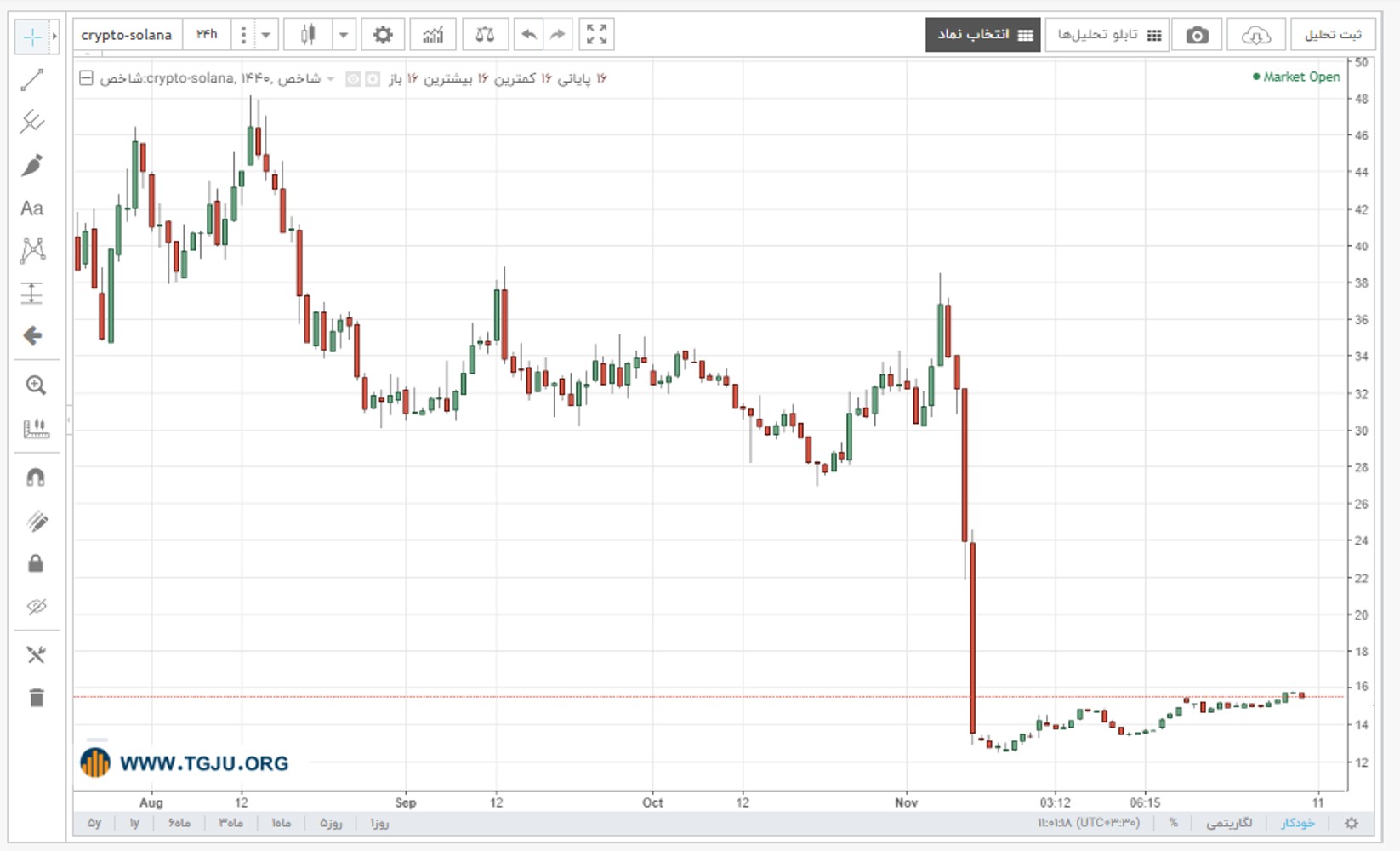Switch chart to fullscreen mode
The height and width of the screenshot is (851, 1400).
(597, 35)
